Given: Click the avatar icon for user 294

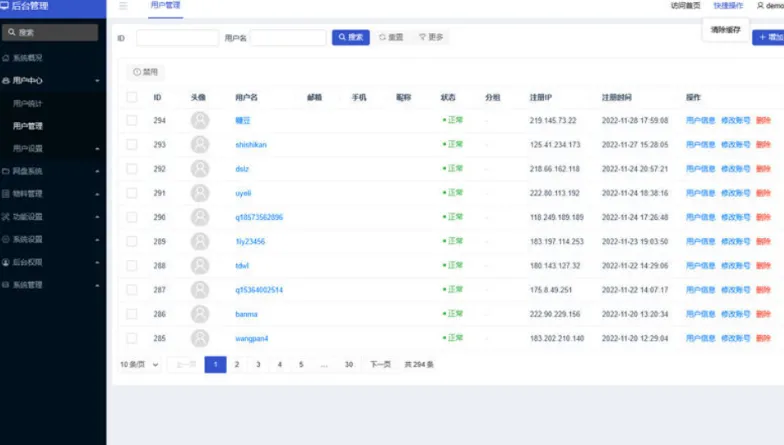Looking at the screenshot, I should tap(200, 121).
